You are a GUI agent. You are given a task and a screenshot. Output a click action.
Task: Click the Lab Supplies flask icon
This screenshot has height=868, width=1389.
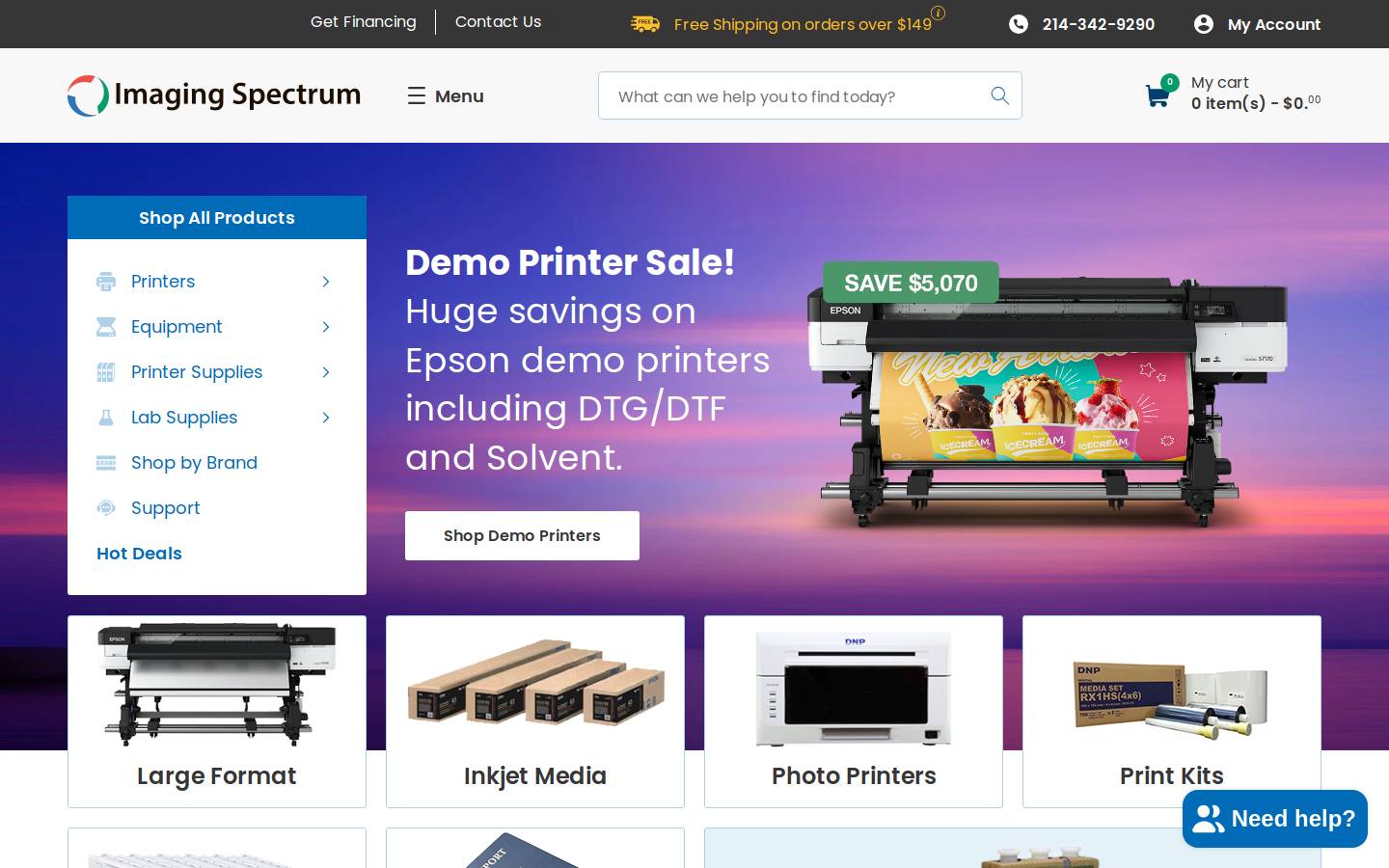(x=106, y=418)
